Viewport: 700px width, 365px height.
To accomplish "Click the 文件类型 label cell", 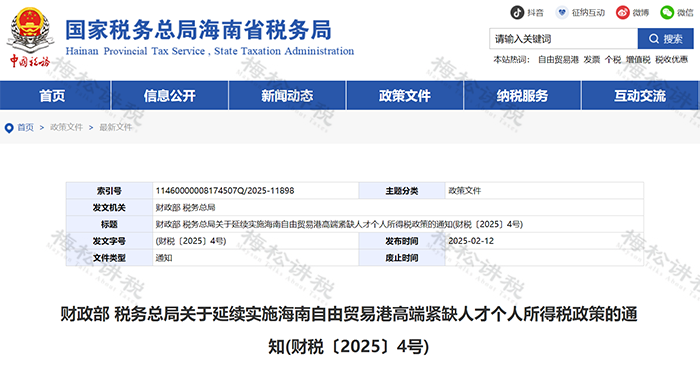I will click(x=109, y=258).
